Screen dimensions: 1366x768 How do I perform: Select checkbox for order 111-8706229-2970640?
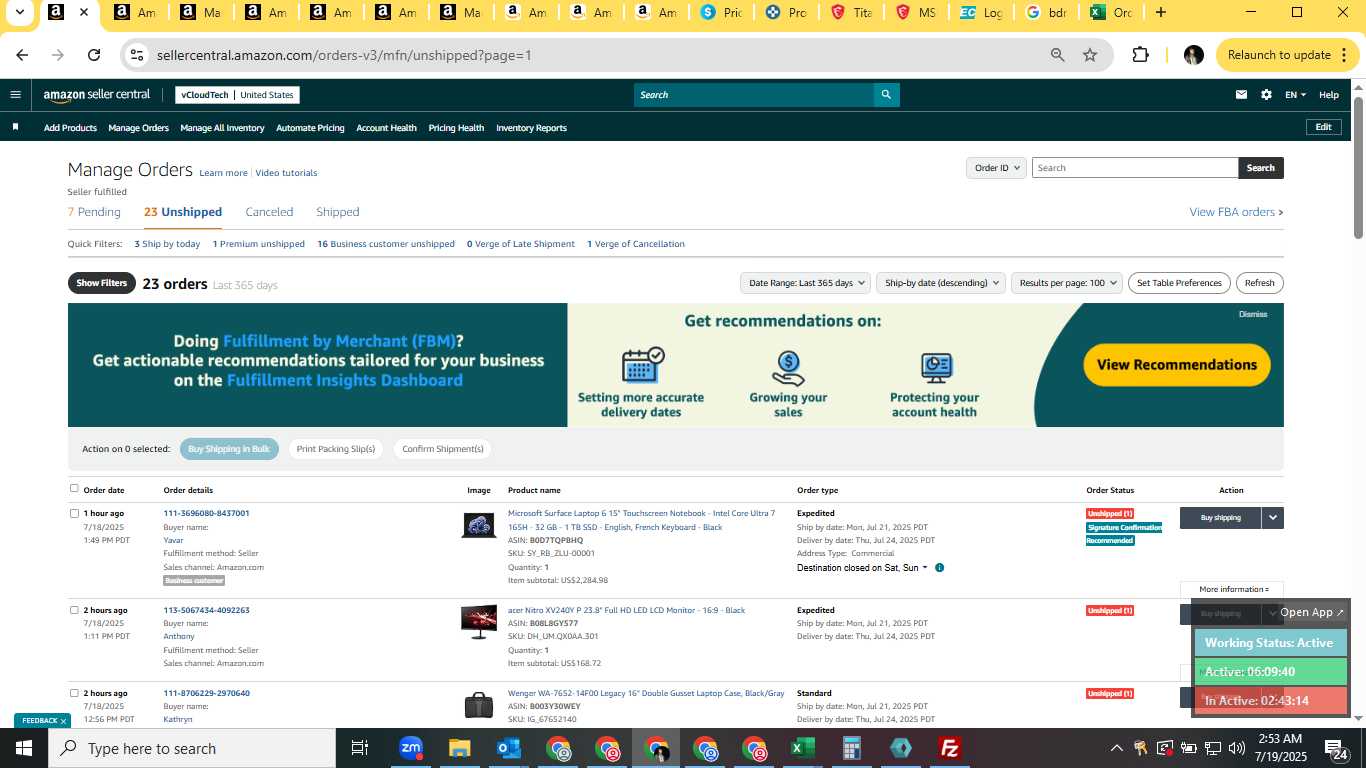(74, 693)
